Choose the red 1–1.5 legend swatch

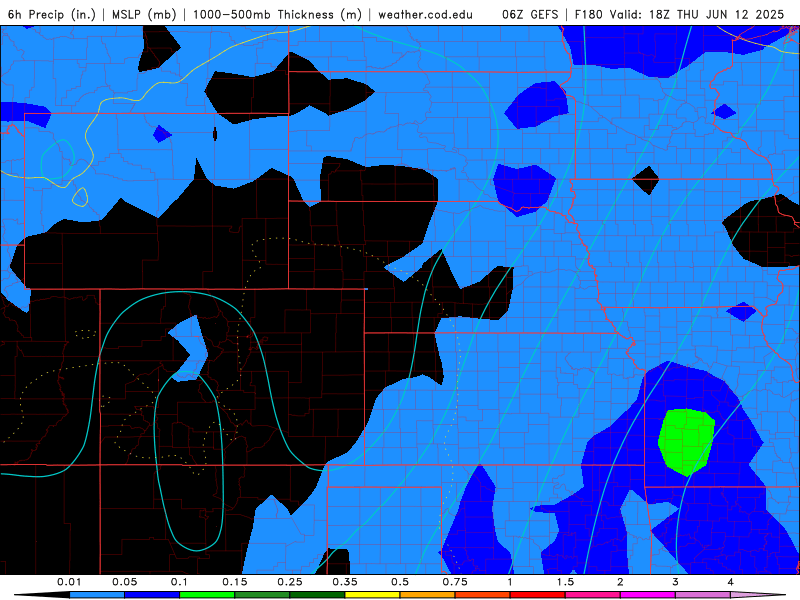coord(538,595)
